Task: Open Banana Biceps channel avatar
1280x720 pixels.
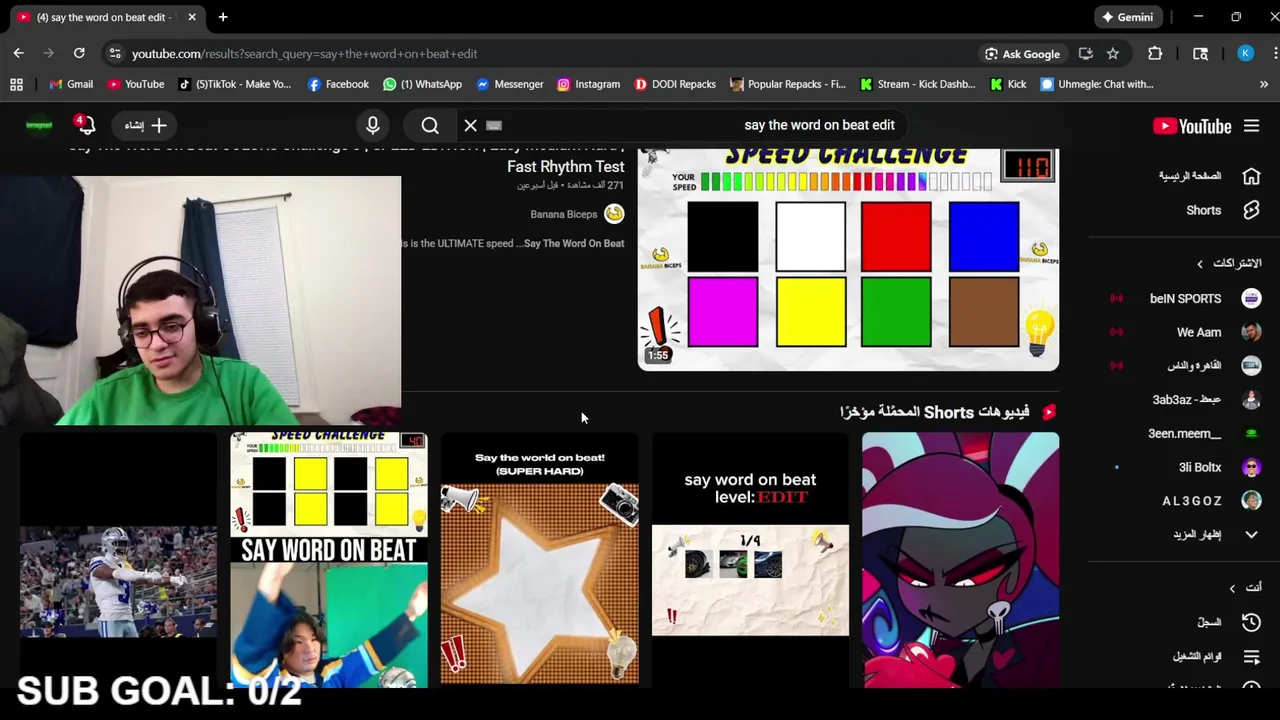Action: 614,213
